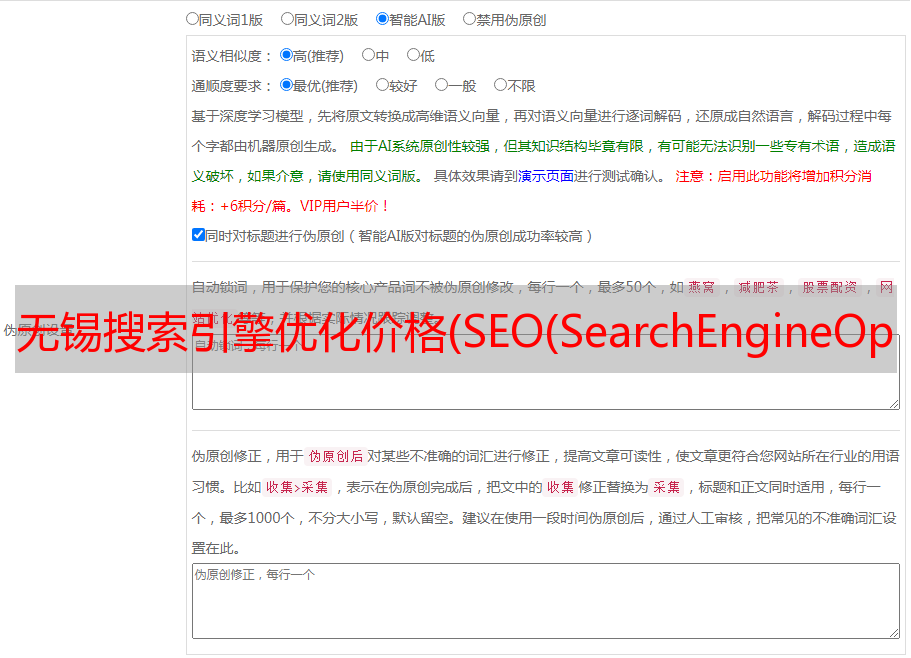Click the 燕窝 example tag
This screenshot has height=658, width=911.
(701, 287)
